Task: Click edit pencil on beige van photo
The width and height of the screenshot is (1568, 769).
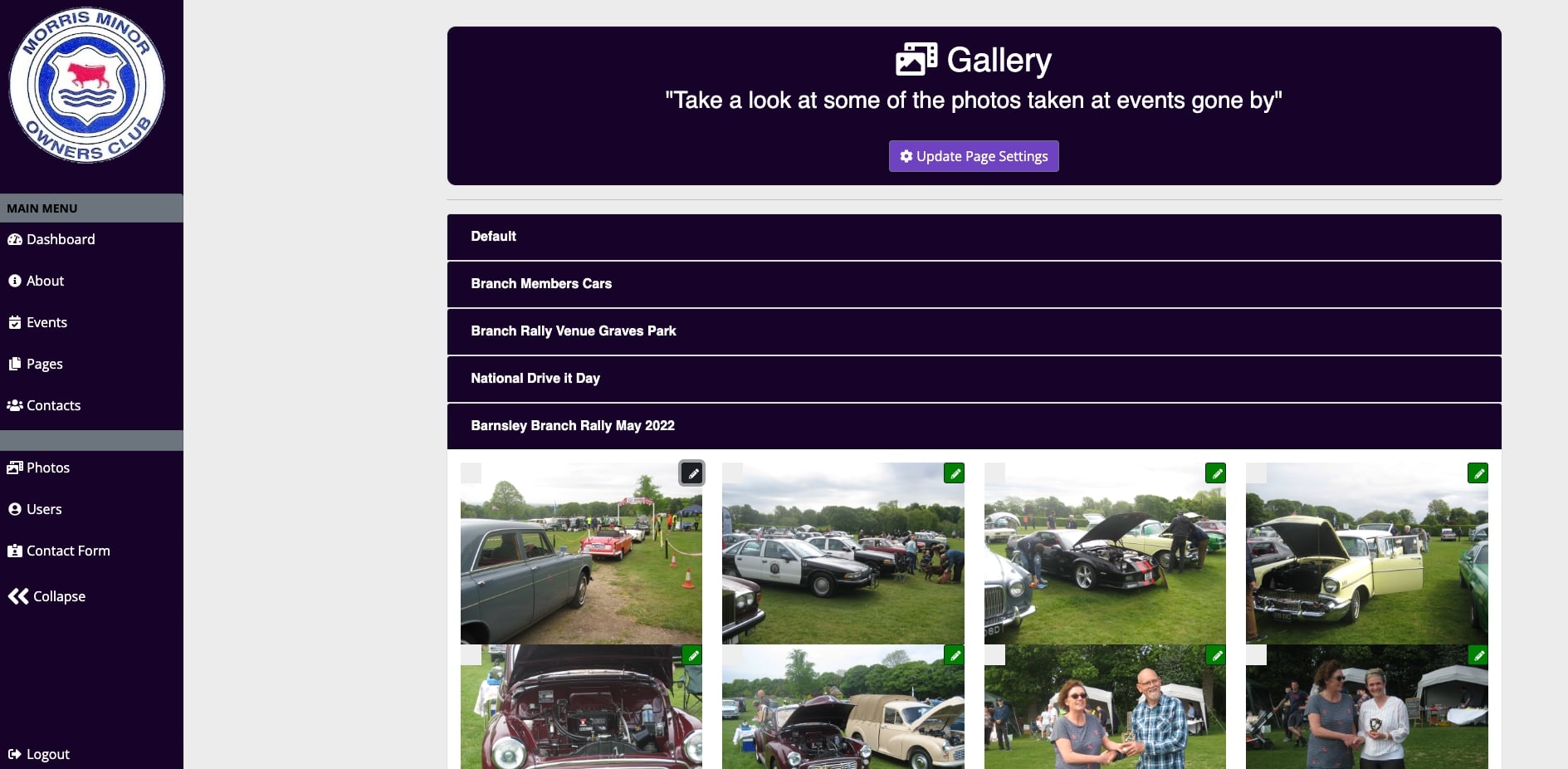Action: click(955, 655)
